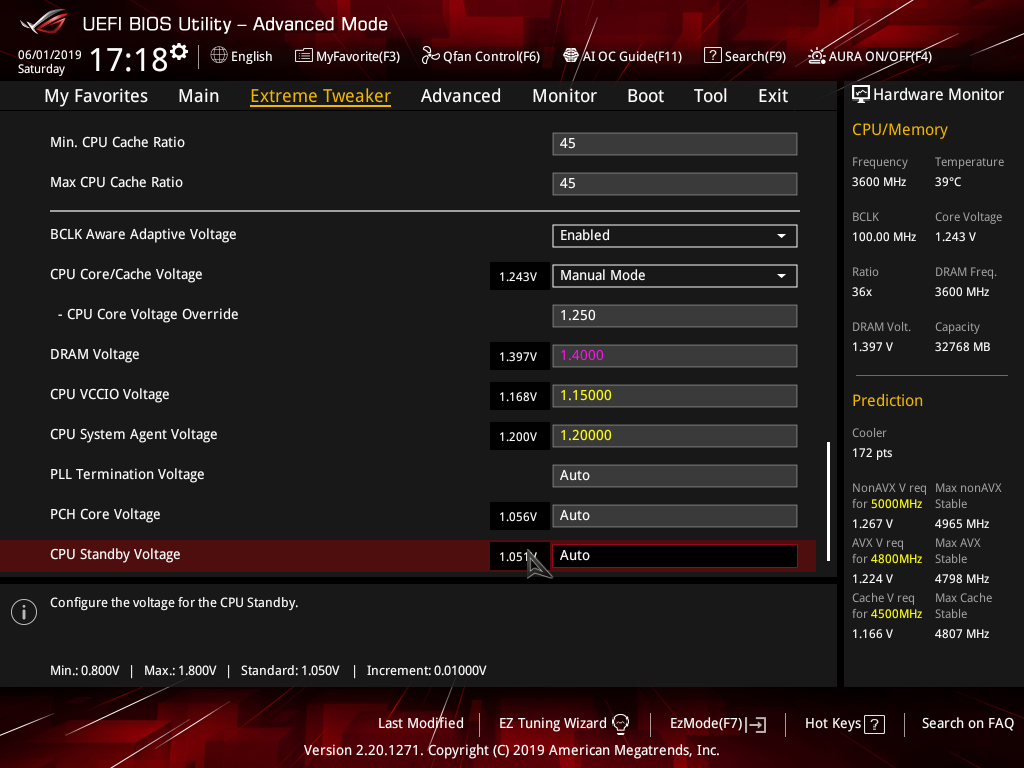
Task: Click the EZ Tuning Wizard bulb icon
Action: coord(620,724)
